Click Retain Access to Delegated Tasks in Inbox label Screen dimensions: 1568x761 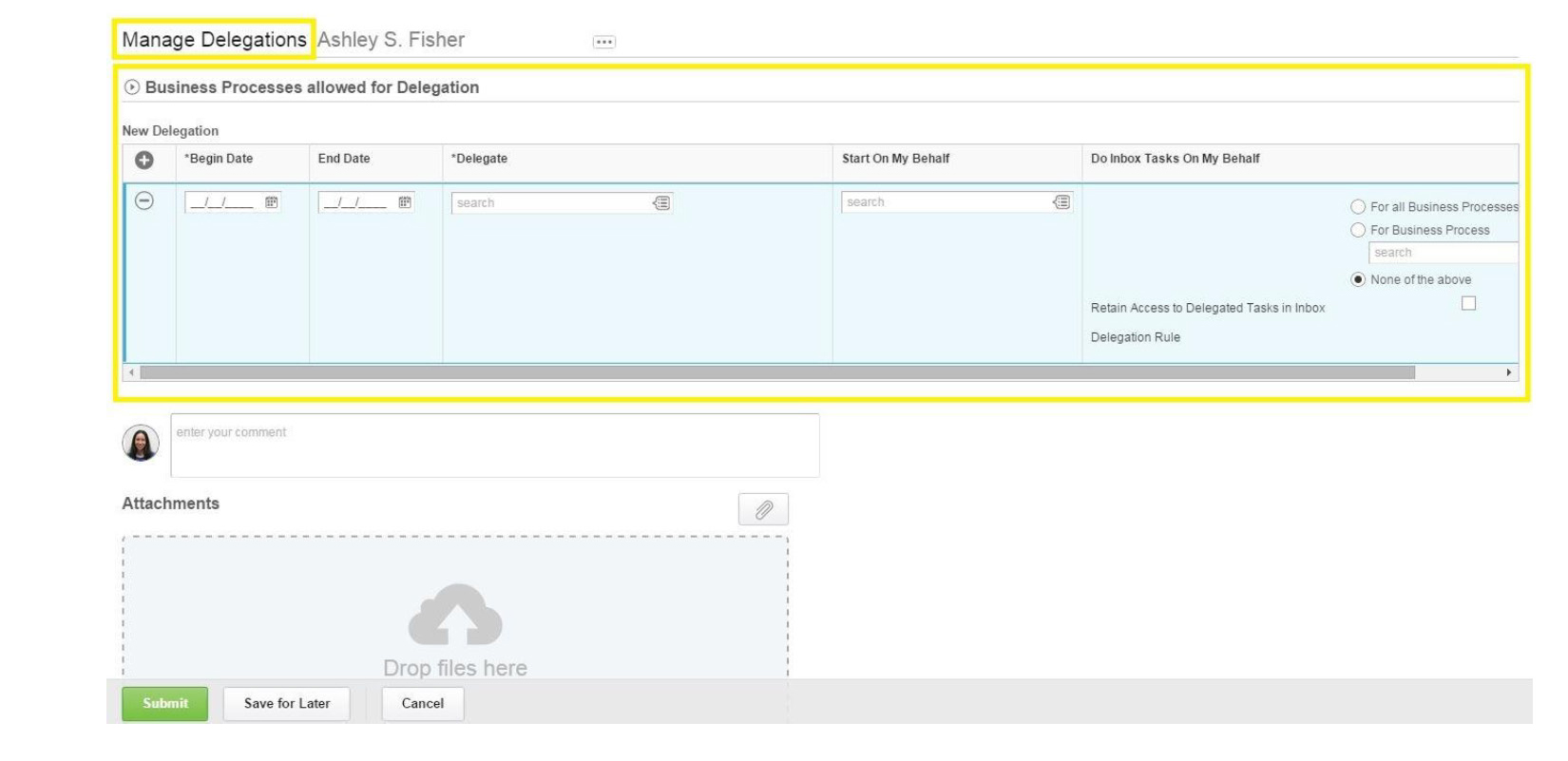pos(1208,308)
